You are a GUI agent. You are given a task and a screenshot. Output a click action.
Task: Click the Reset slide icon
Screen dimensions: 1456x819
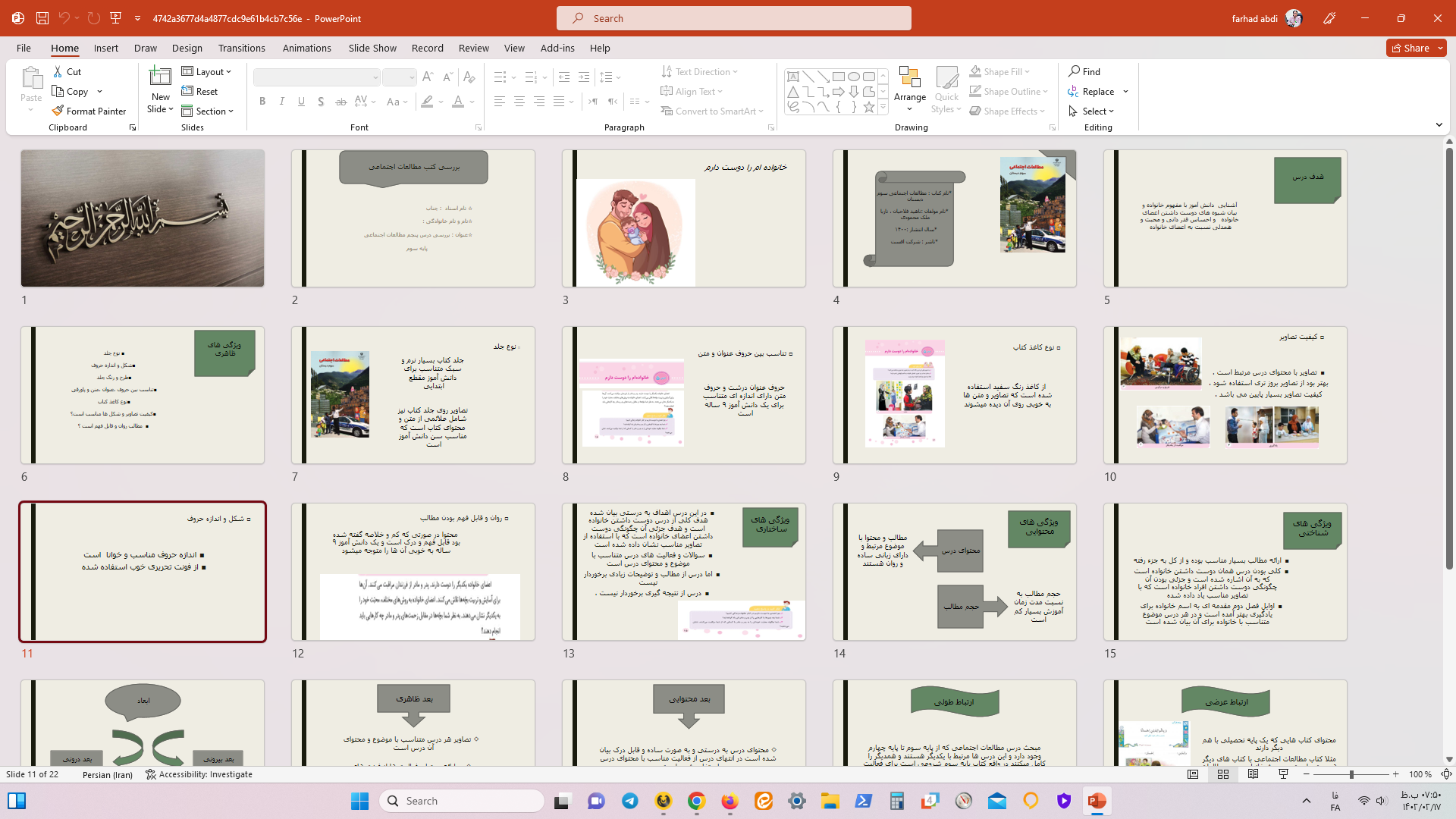(187, 91)
